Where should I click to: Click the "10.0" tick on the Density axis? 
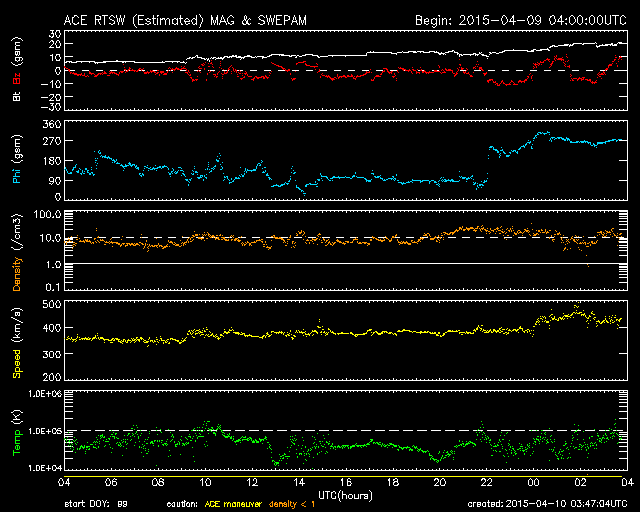click(x=50, y=238)
